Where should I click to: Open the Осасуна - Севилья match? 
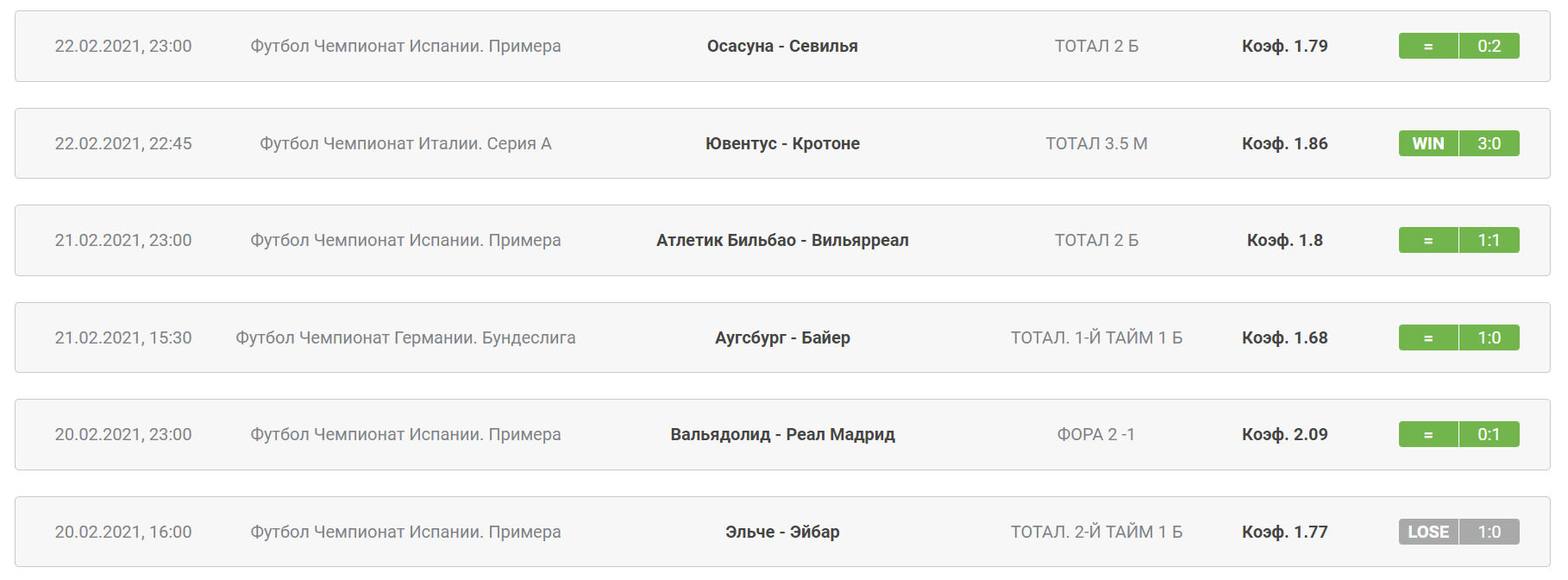coord(782,47)
